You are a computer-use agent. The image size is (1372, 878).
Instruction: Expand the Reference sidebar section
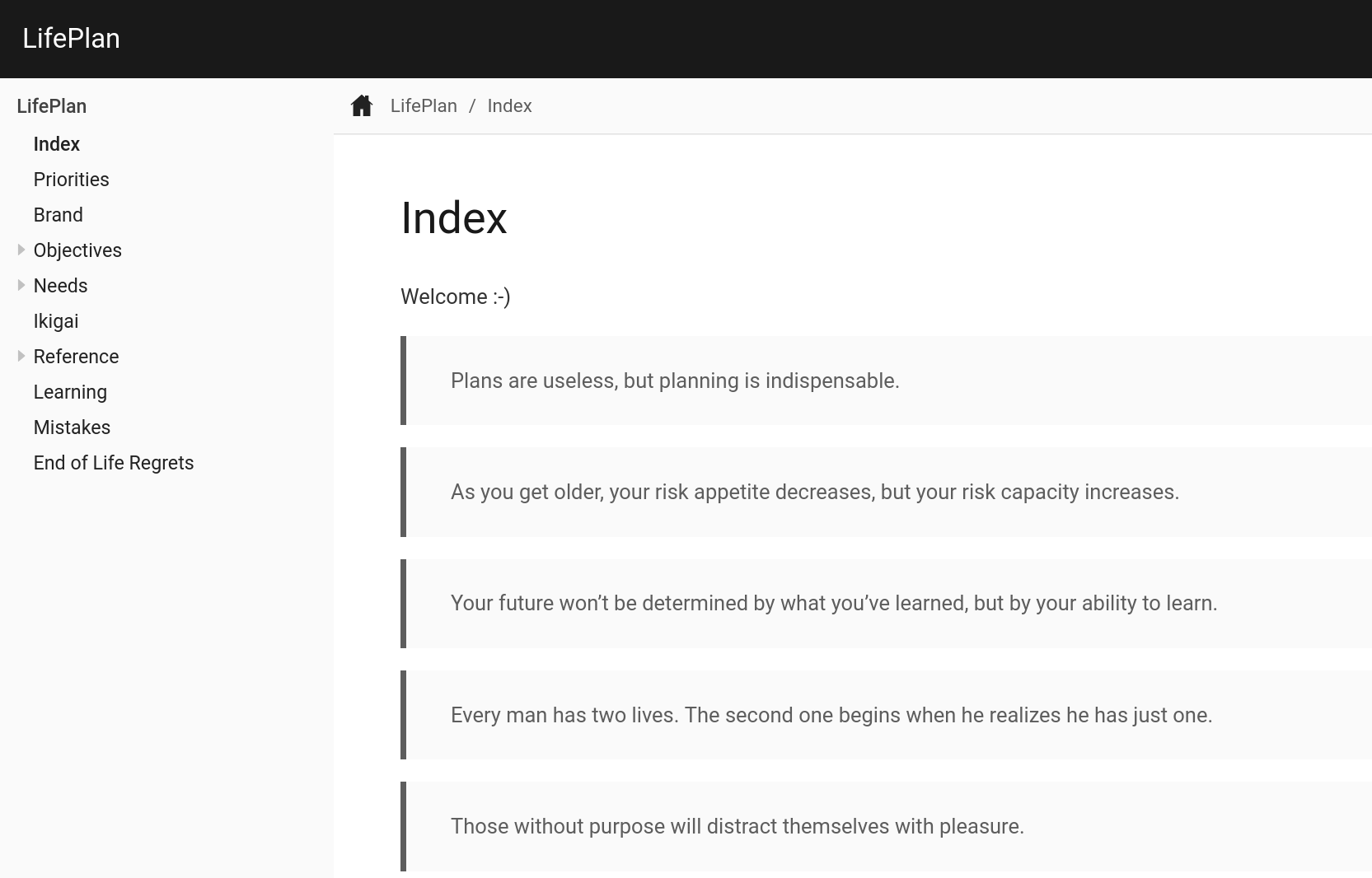pos(21,356)
